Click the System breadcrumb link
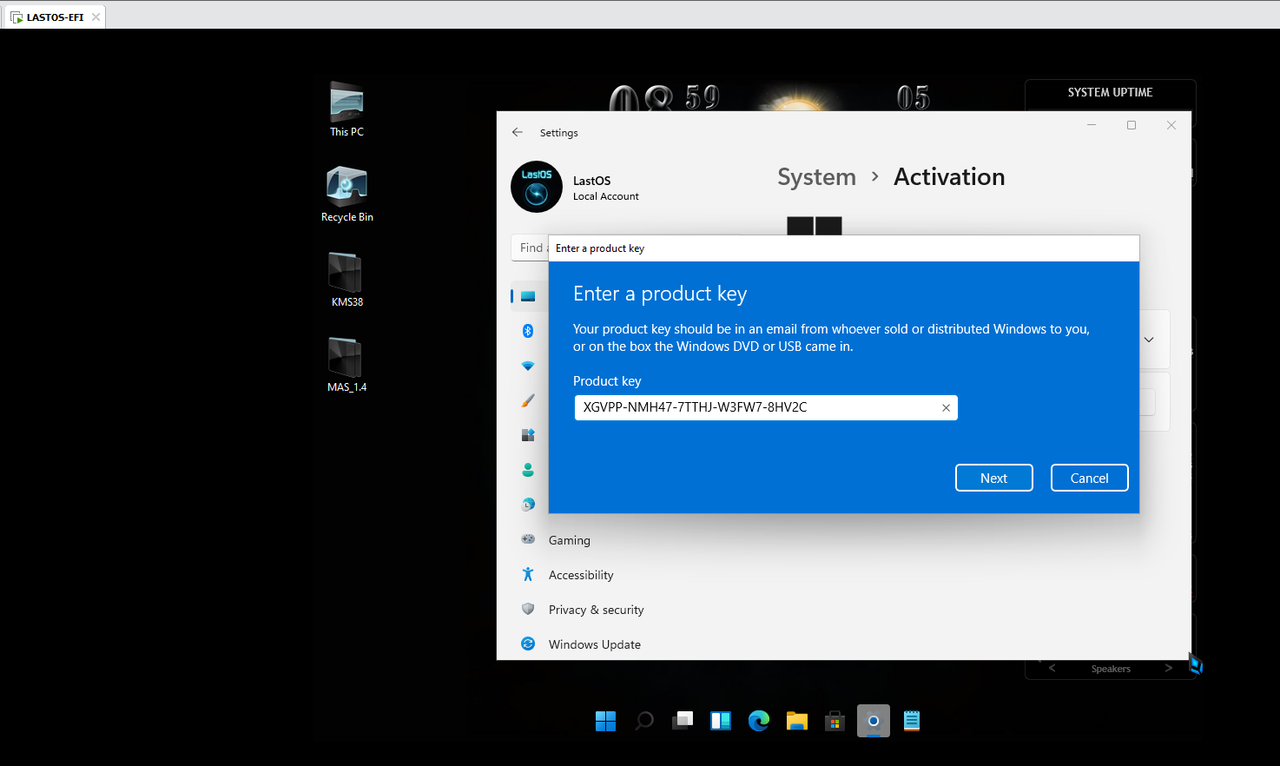Image resolution: width=1280 pixels, height=766 pixels. (x=817, y=177)
